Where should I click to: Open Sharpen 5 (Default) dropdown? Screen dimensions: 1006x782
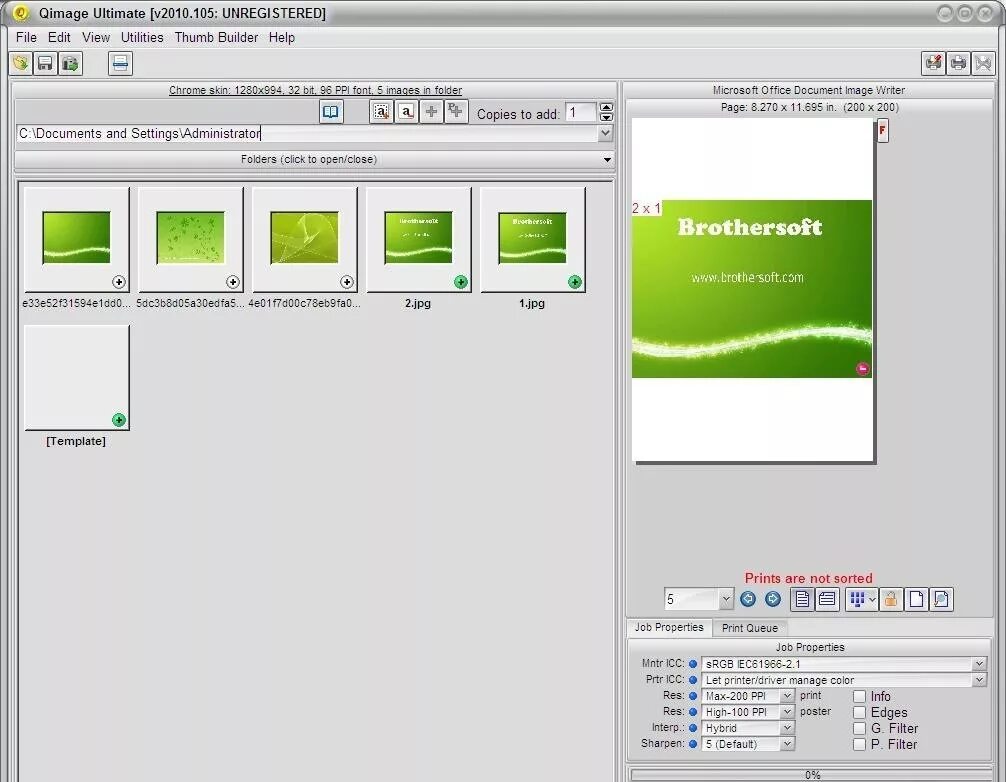[x=787, y=744]
